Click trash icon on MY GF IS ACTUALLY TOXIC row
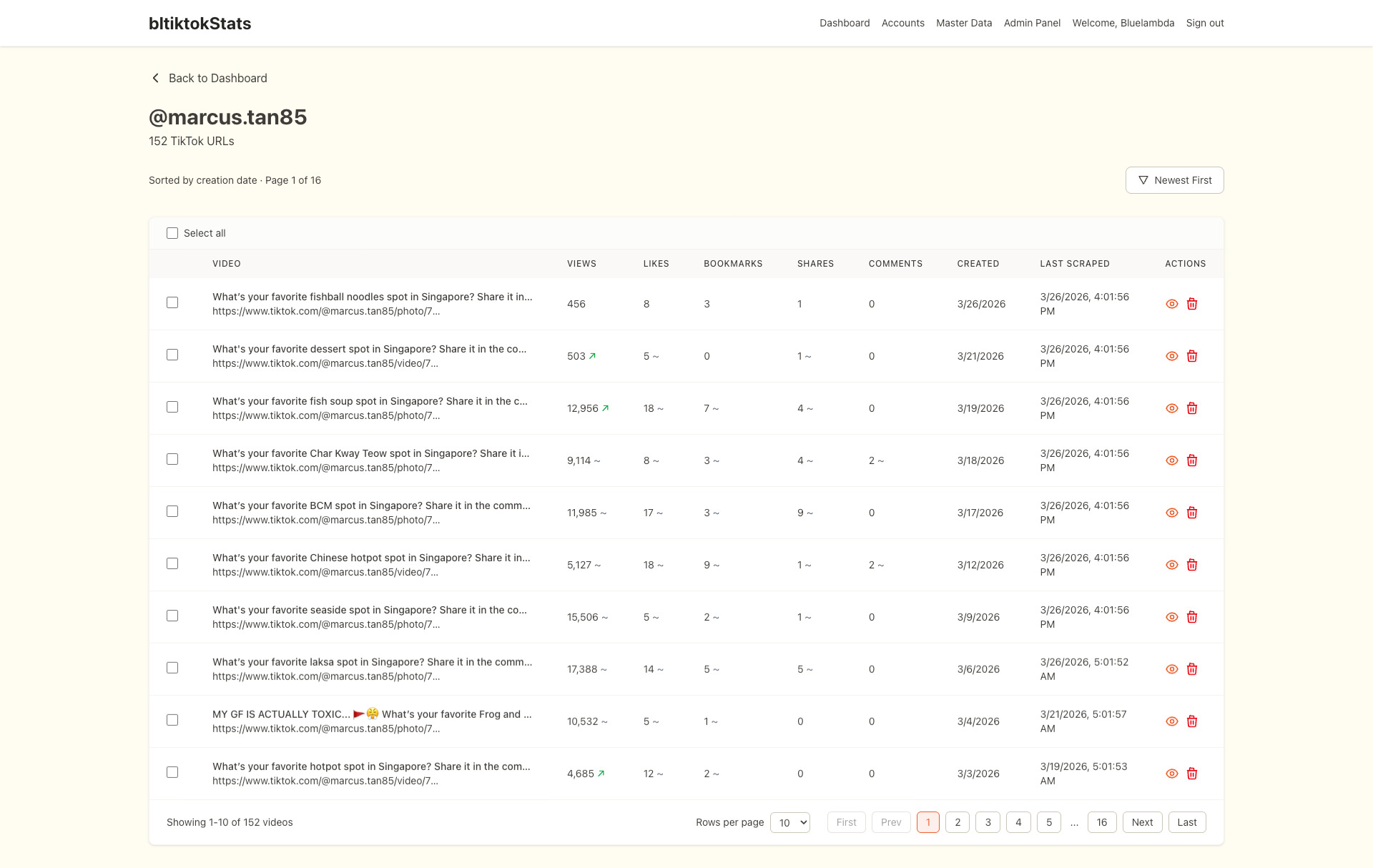This screenshot has height=868, width=1373. pyautogui.click(x=1192, y=721)
